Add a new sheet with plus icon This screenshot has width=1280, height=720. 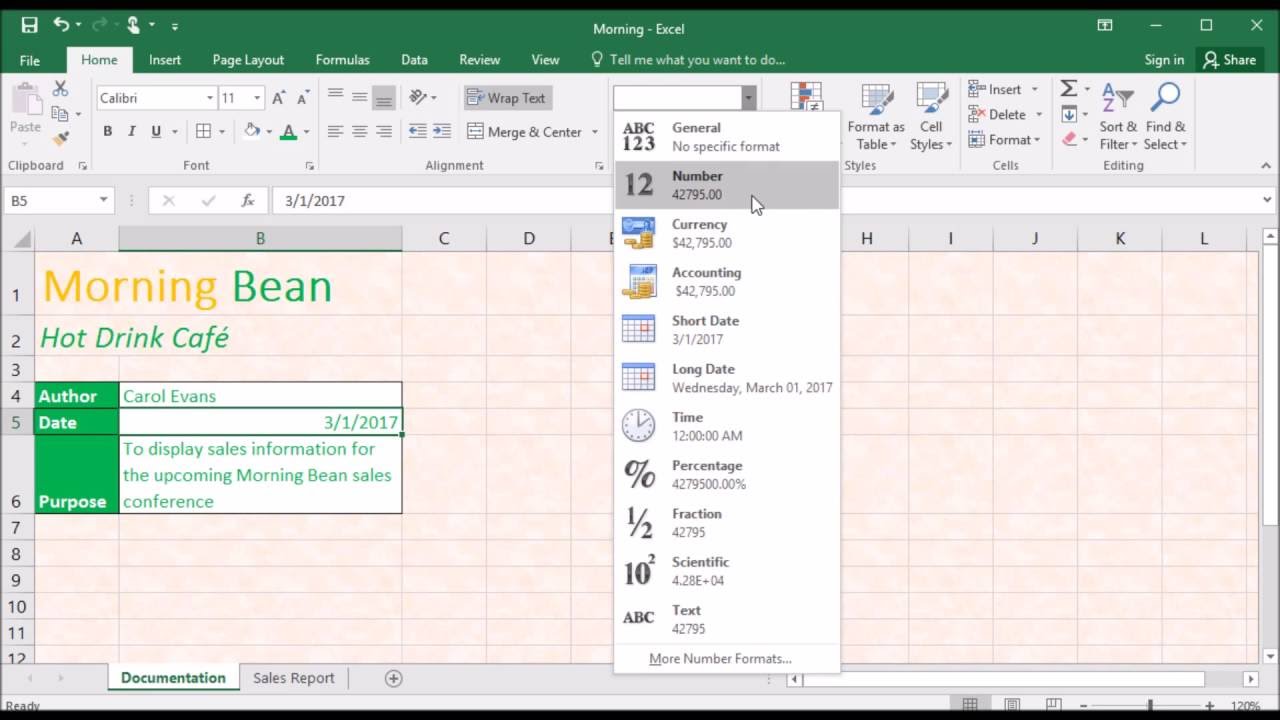[393, 678]
